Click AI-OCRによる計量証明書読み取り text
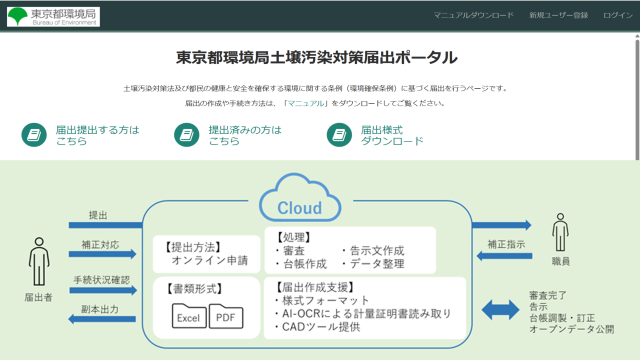 366,313
